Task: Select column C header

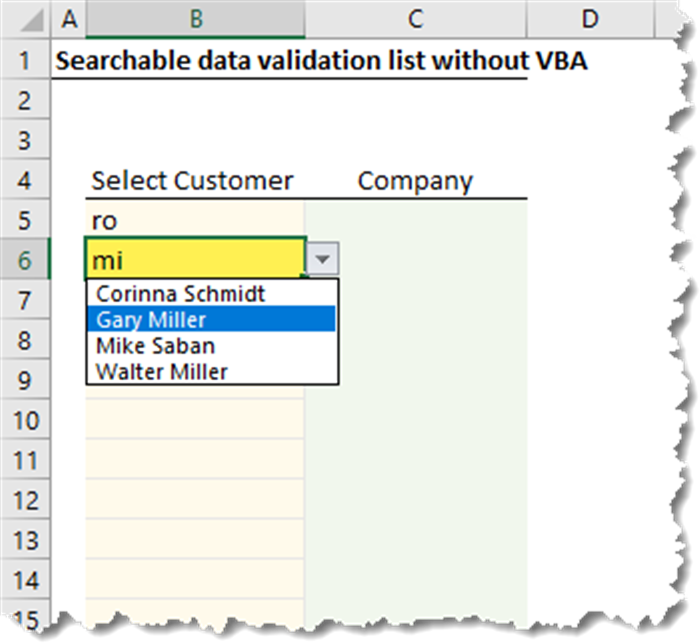Action: pyautogui.click(x=415, y=18)
